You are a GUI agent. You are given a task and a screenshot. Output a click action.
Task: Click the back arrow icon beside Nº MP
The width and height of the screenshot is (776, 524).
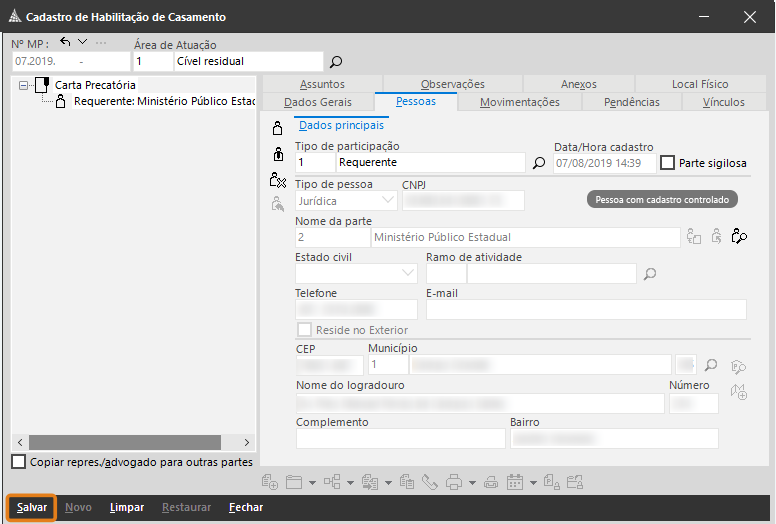[x=65, y=42]
